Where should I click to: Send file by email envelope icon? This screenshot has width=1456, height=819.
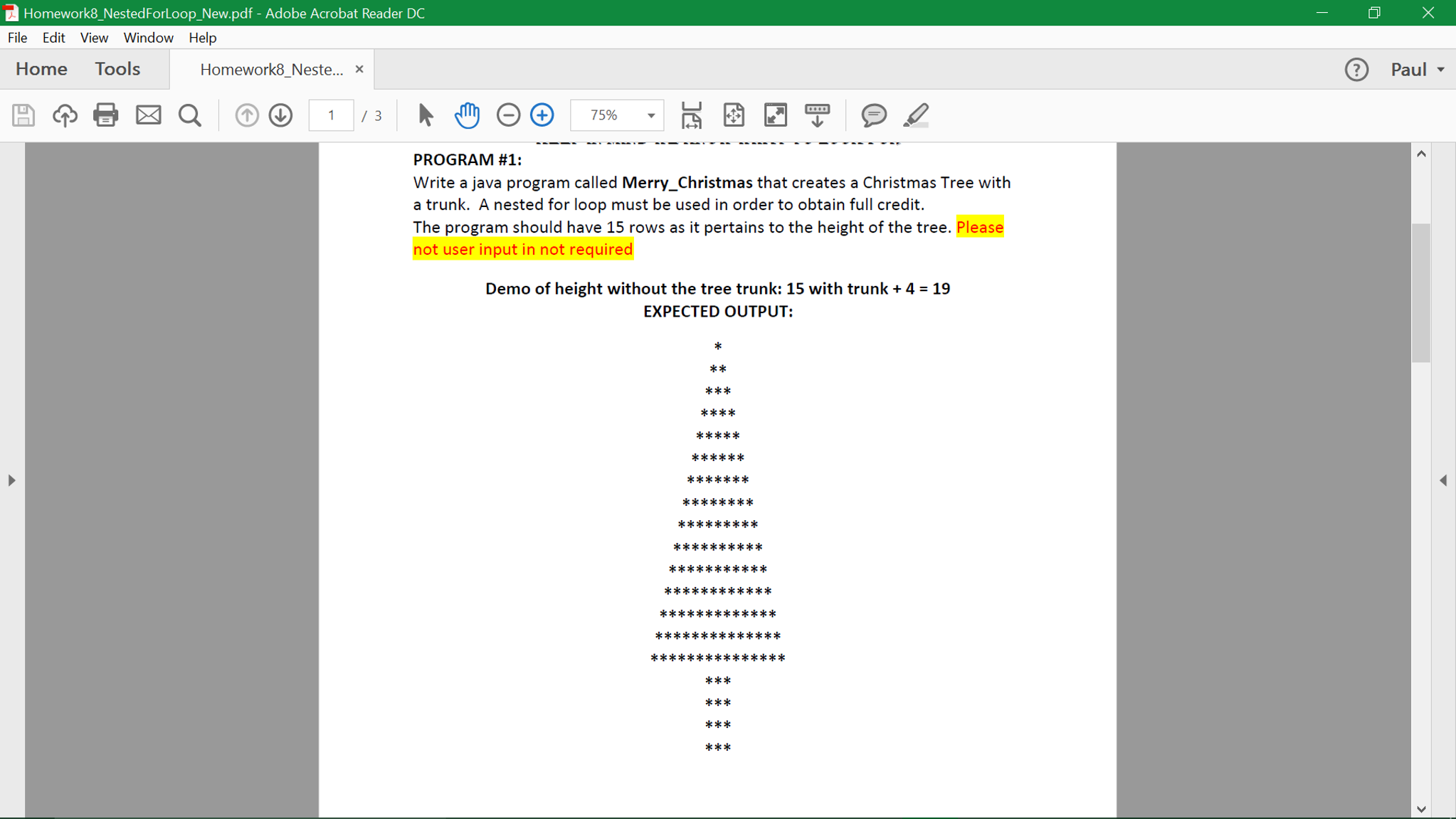(x=148, y=115)
